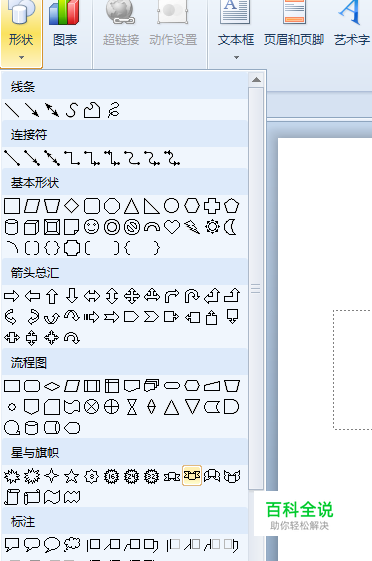
Task: Pick the 16-point star shape
Action: coord(112,476)
